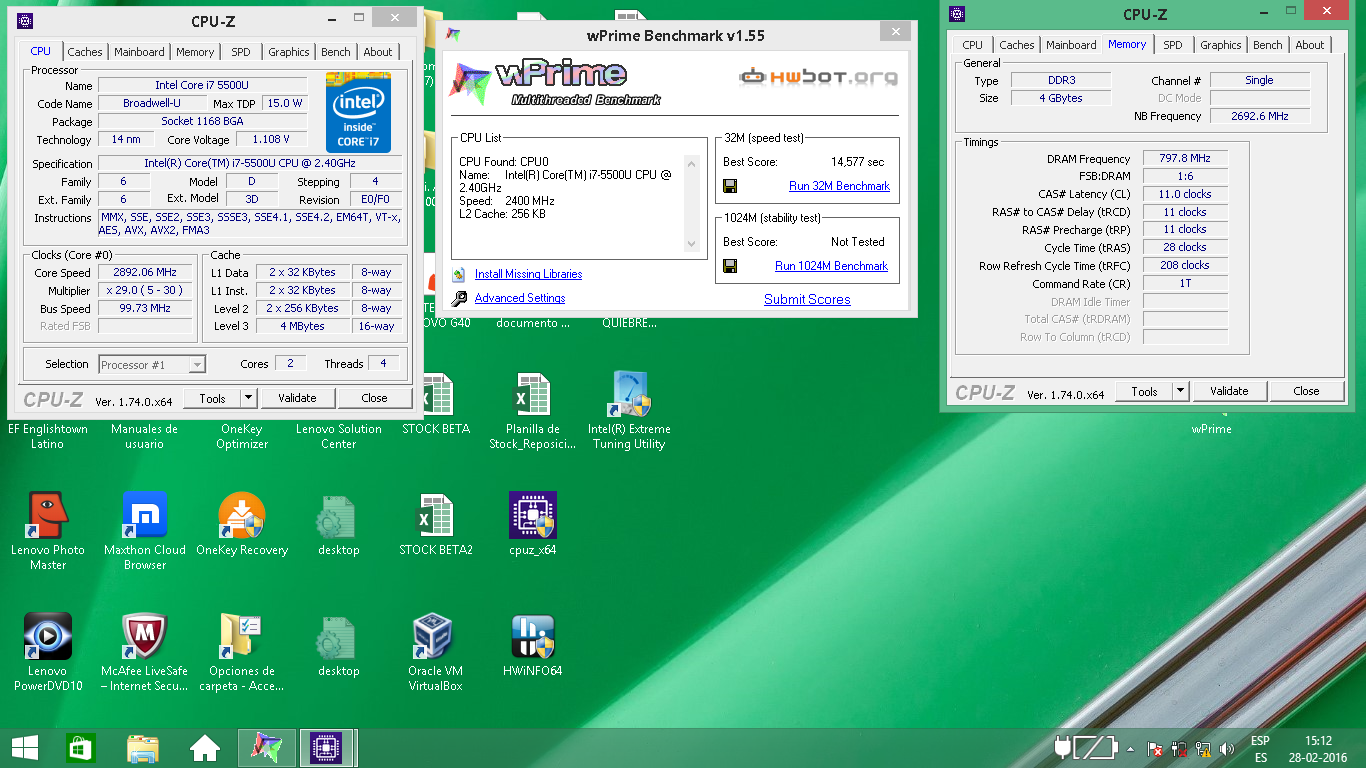Expand Tools dropdown arrow in left CPU-Z
1366x768 pixels.
pos(248,398)
